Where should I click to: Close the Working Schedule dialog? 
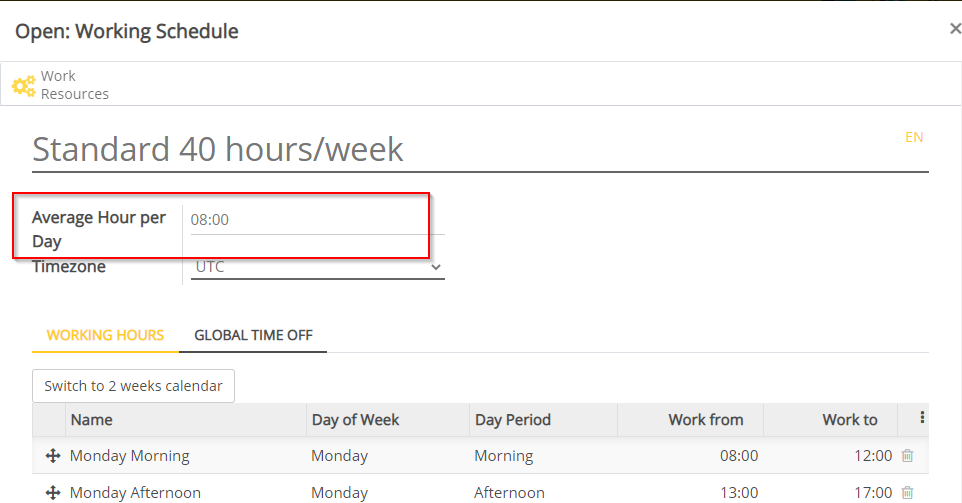pyautogui.click(x=954, y=30)
